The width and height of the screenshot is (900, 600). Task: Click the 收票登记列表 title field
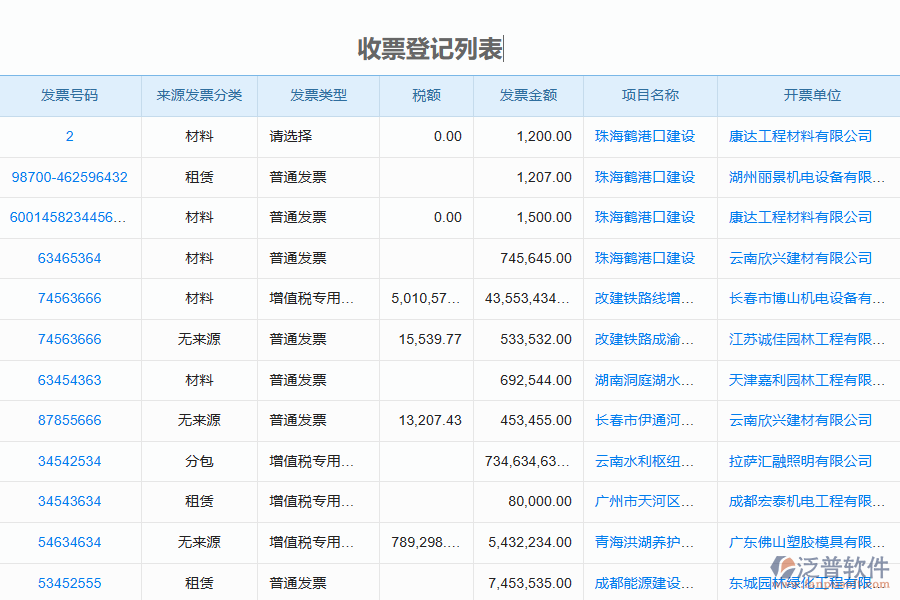pyautogui.click(x=430, y=44)
